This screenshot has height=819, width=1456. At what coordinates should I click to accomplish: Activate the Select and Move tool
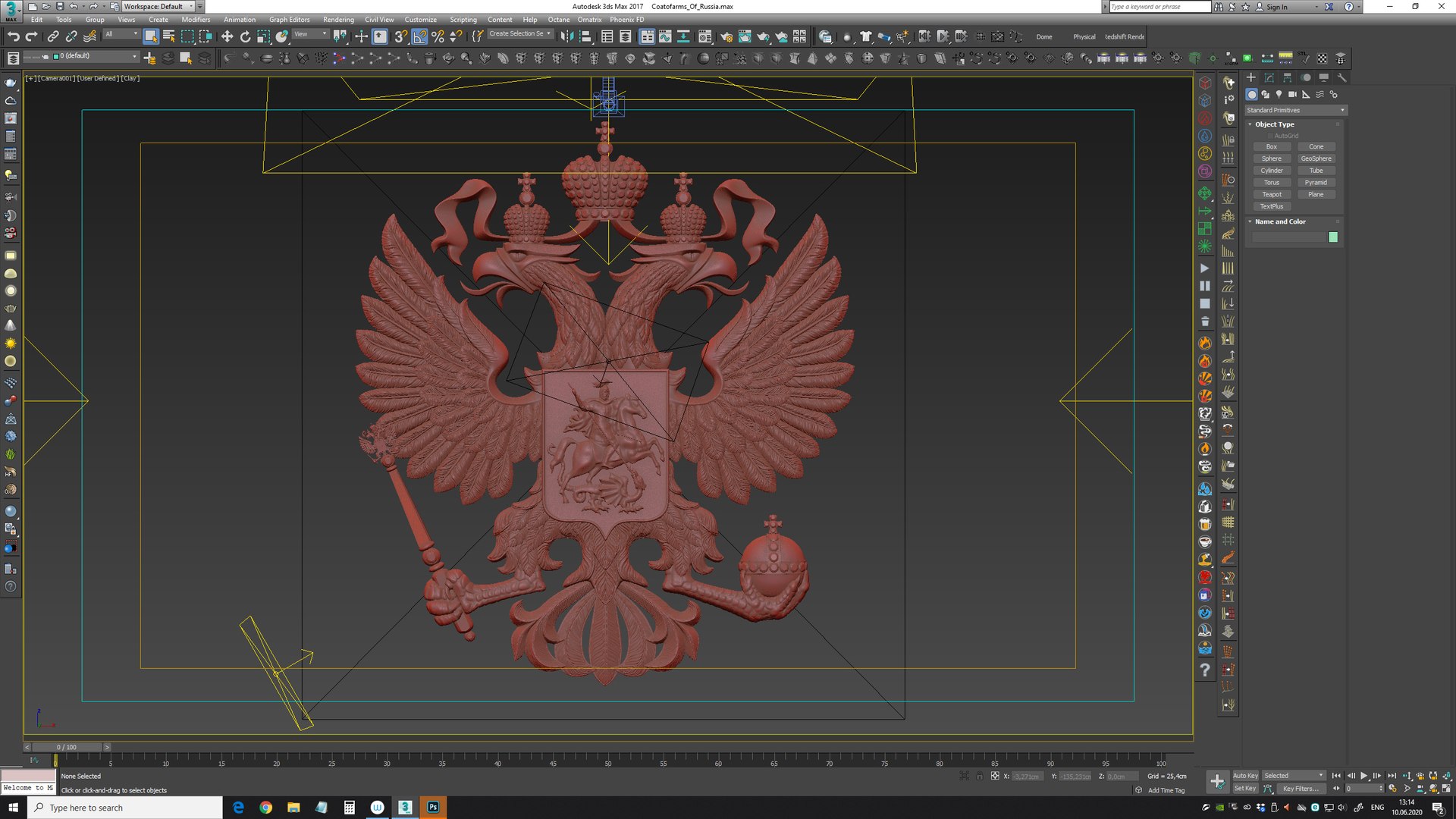[x=227, y=36]
